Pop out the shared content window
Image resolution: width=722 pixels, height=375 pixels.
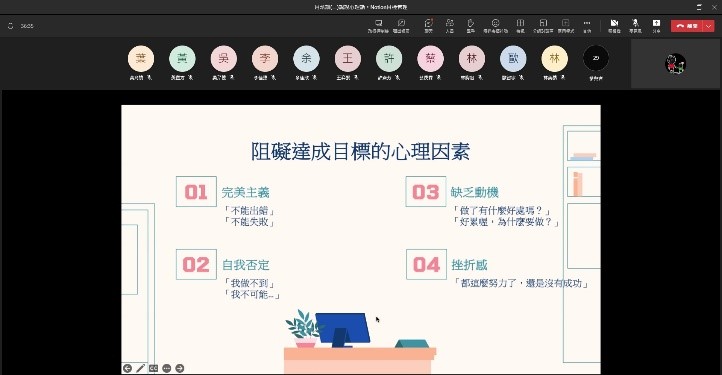401,26
